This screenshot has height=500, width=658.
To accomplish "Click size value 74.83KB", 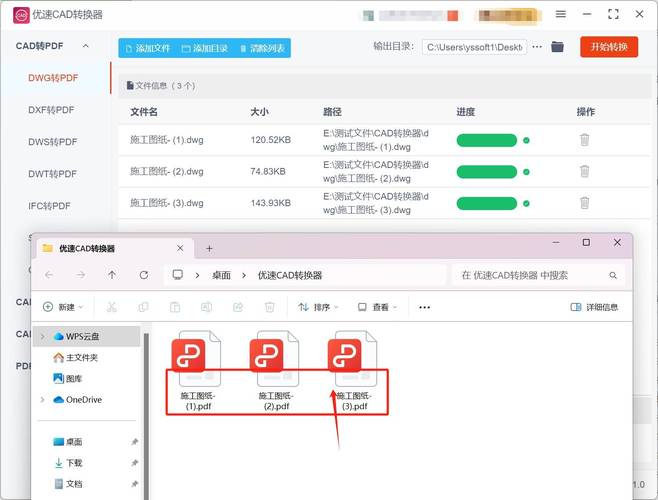I will click(268, 171).
